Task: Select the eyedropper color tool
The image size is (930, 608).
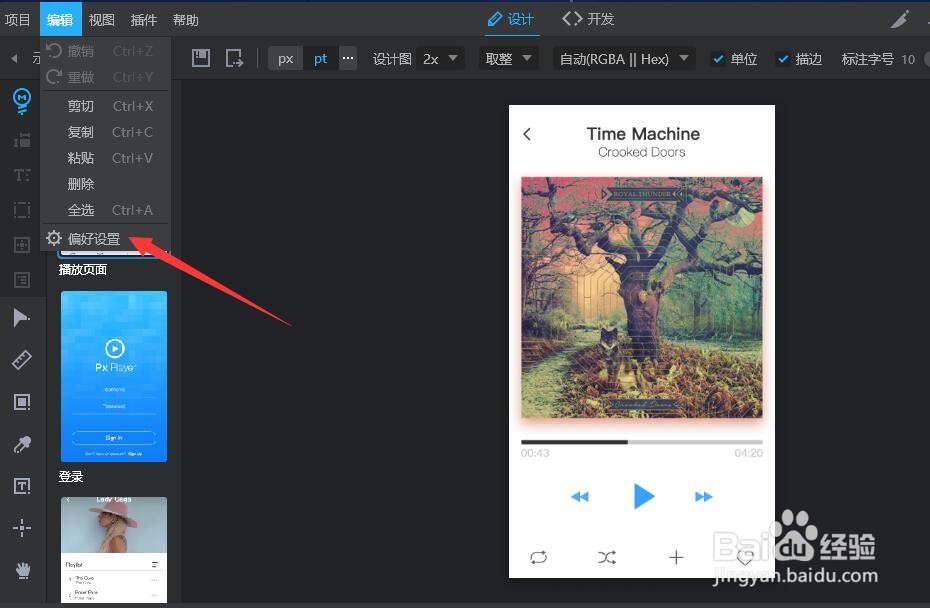Action: 22,444
